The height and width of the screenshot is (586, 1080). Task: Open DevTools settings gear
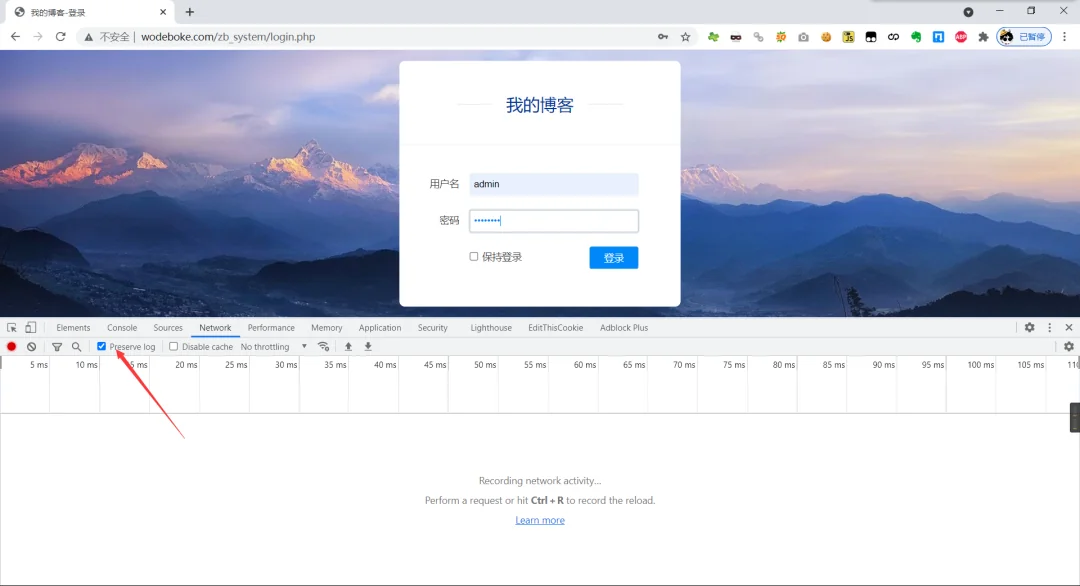1030,328
